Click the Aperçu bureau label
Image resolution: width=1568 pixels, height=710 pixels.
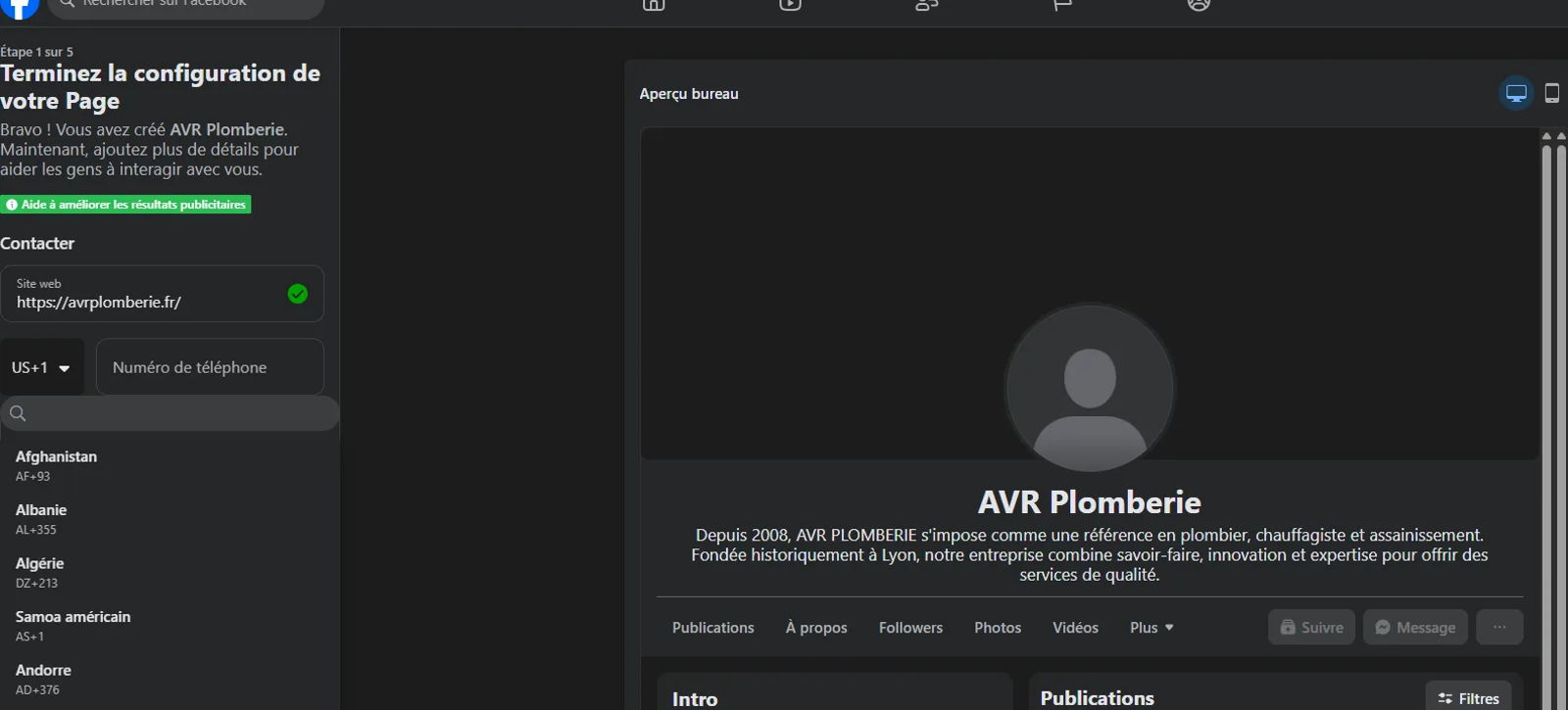tap(689, 94)
